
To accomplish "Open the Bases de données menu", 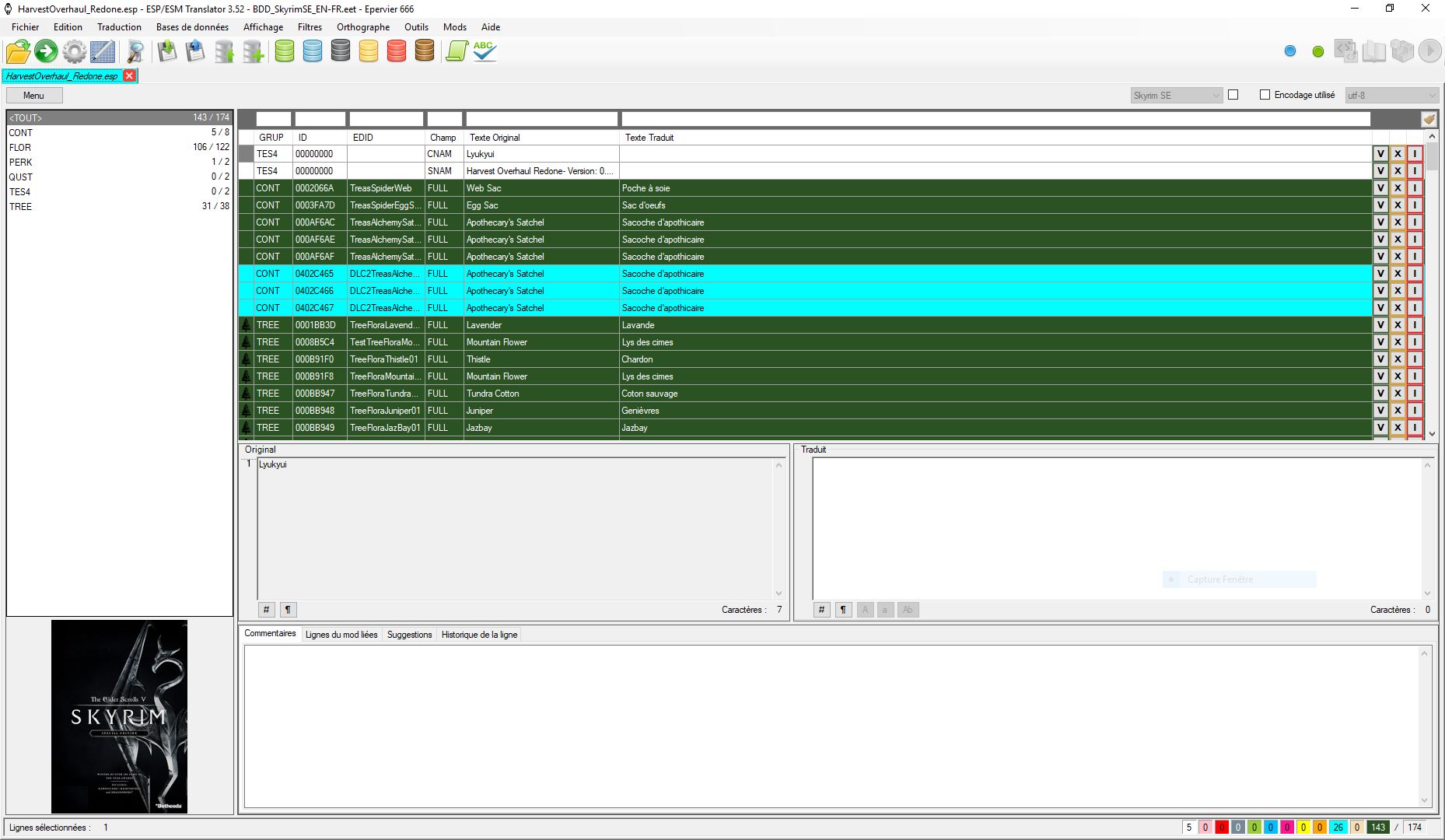I will click(192, 27).
